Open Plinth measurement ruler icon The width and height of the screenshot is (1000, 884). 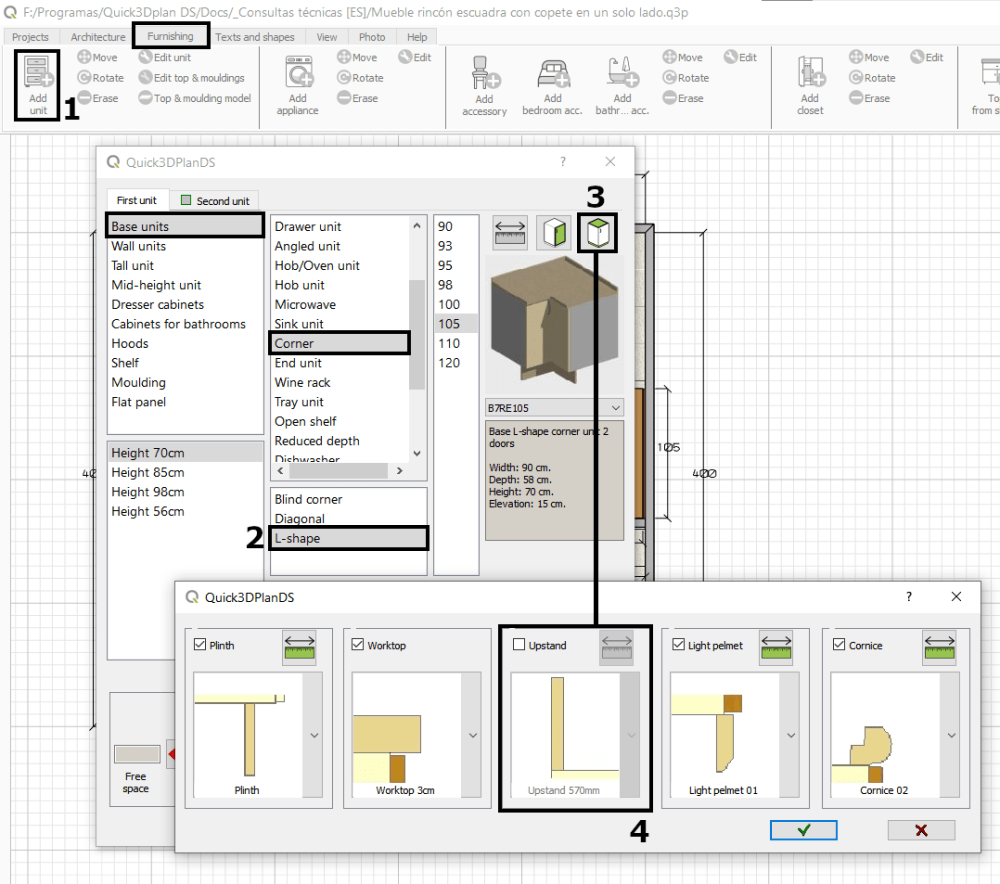click(299, 647)
